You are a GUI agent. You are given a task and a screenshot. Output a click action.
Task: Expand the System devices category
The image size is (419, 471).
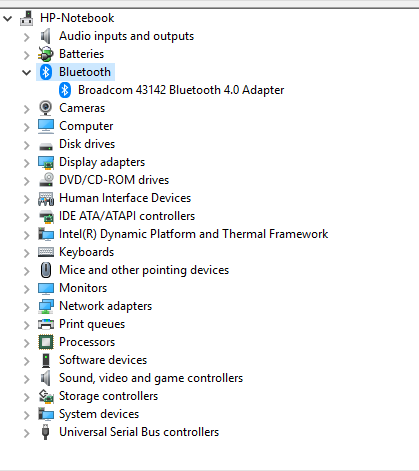pos(27,415)
